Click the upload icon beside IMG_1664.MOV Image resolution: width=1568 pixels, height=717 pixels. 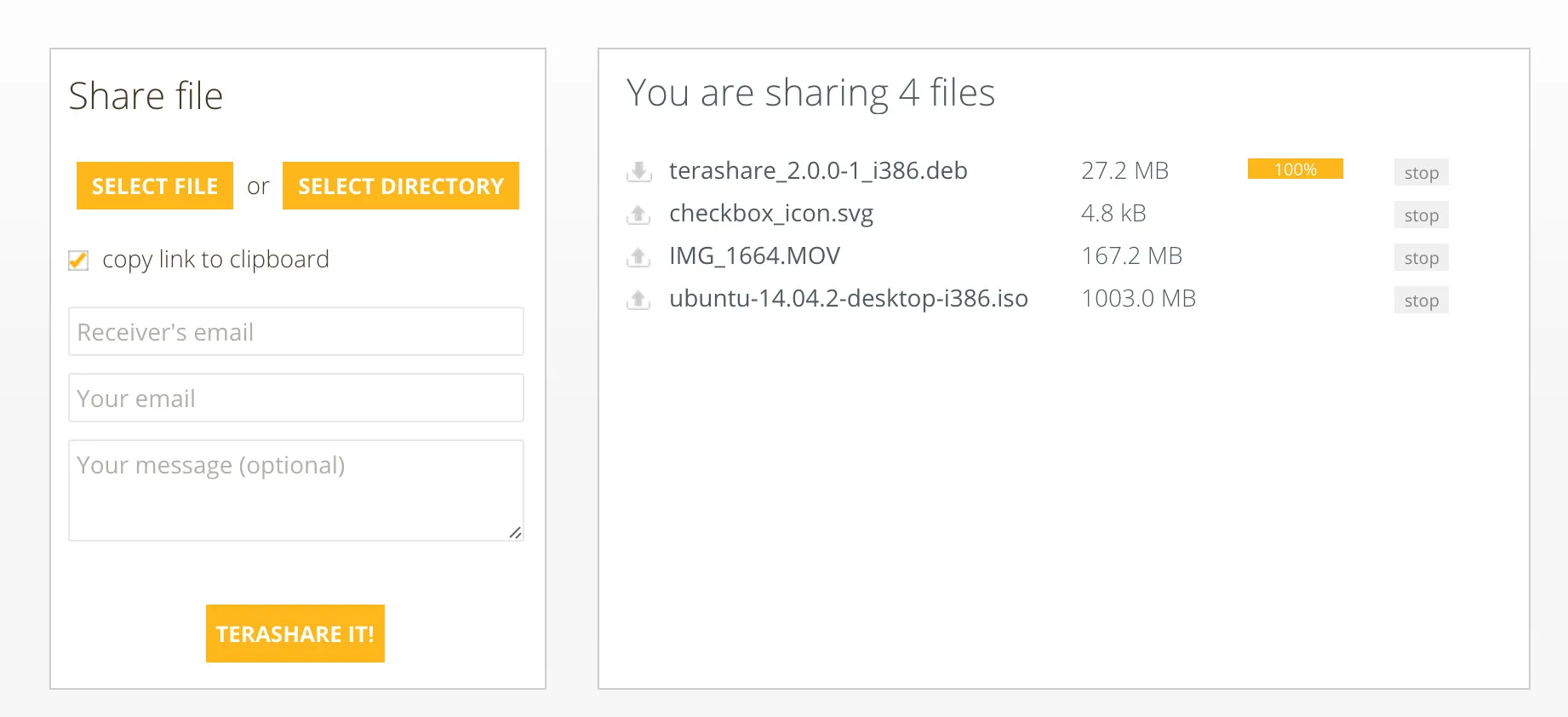point(637,256)
